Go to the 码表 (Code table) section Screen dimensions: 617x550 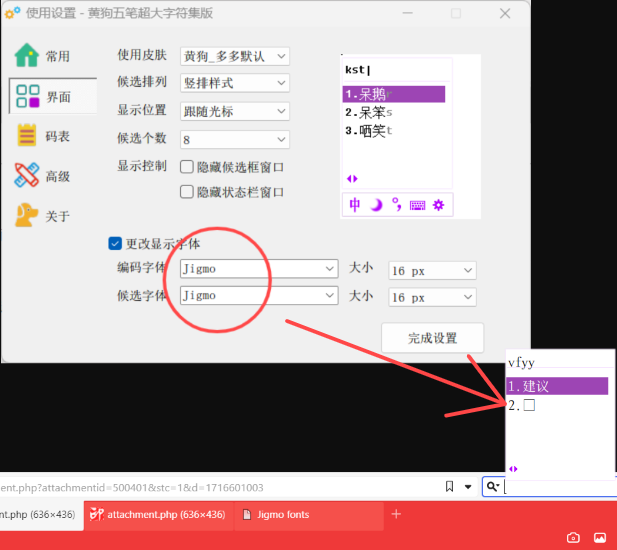[45, 136]
